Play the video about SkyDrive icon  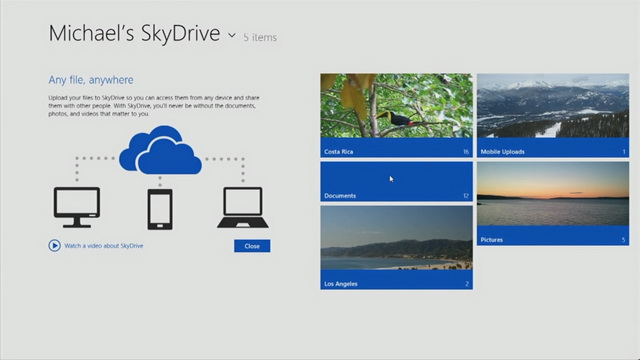point(54,246)
